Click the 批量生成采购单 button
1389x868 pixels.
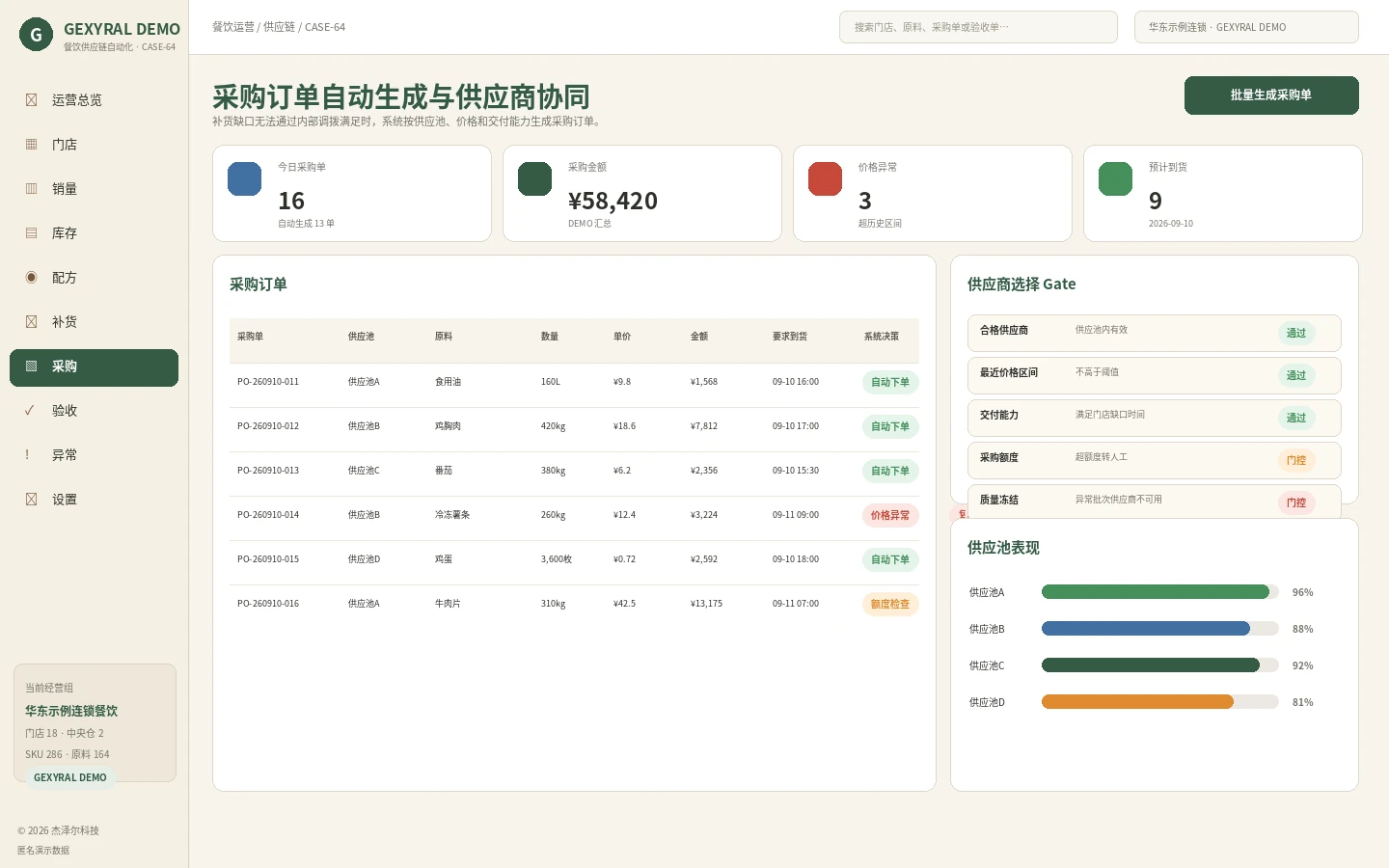(x=1271, y=95)
